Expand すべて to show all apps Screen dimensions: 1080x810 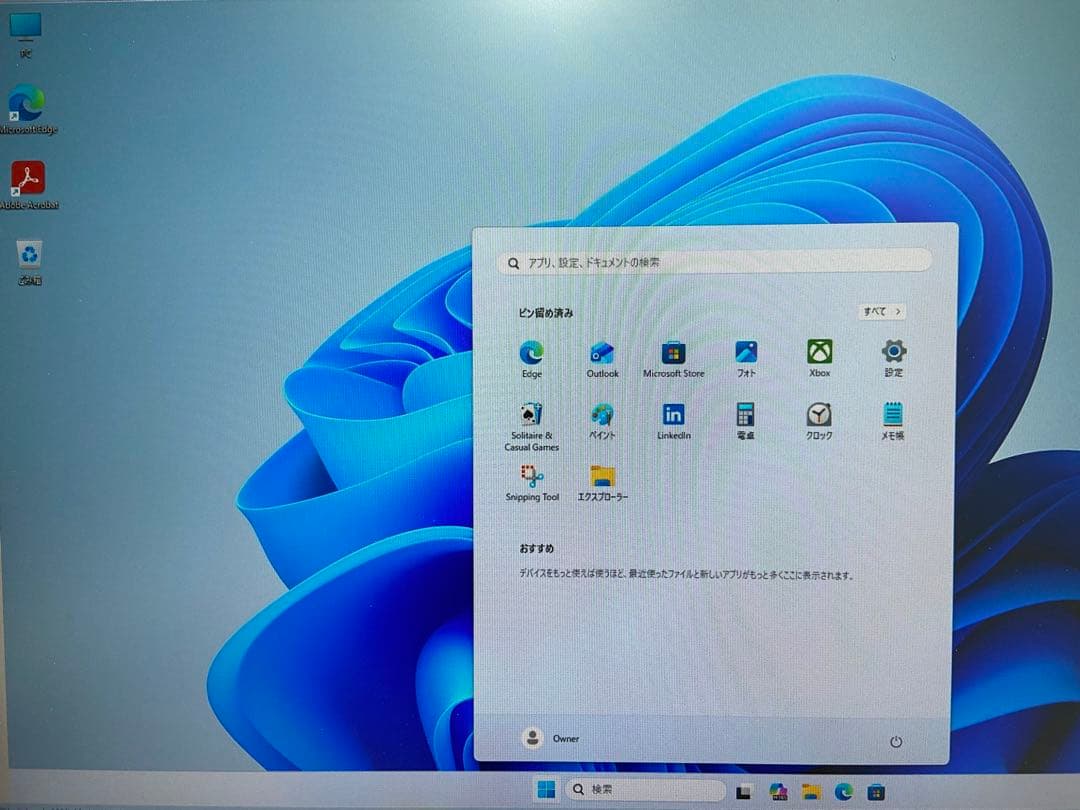[881, 312]
